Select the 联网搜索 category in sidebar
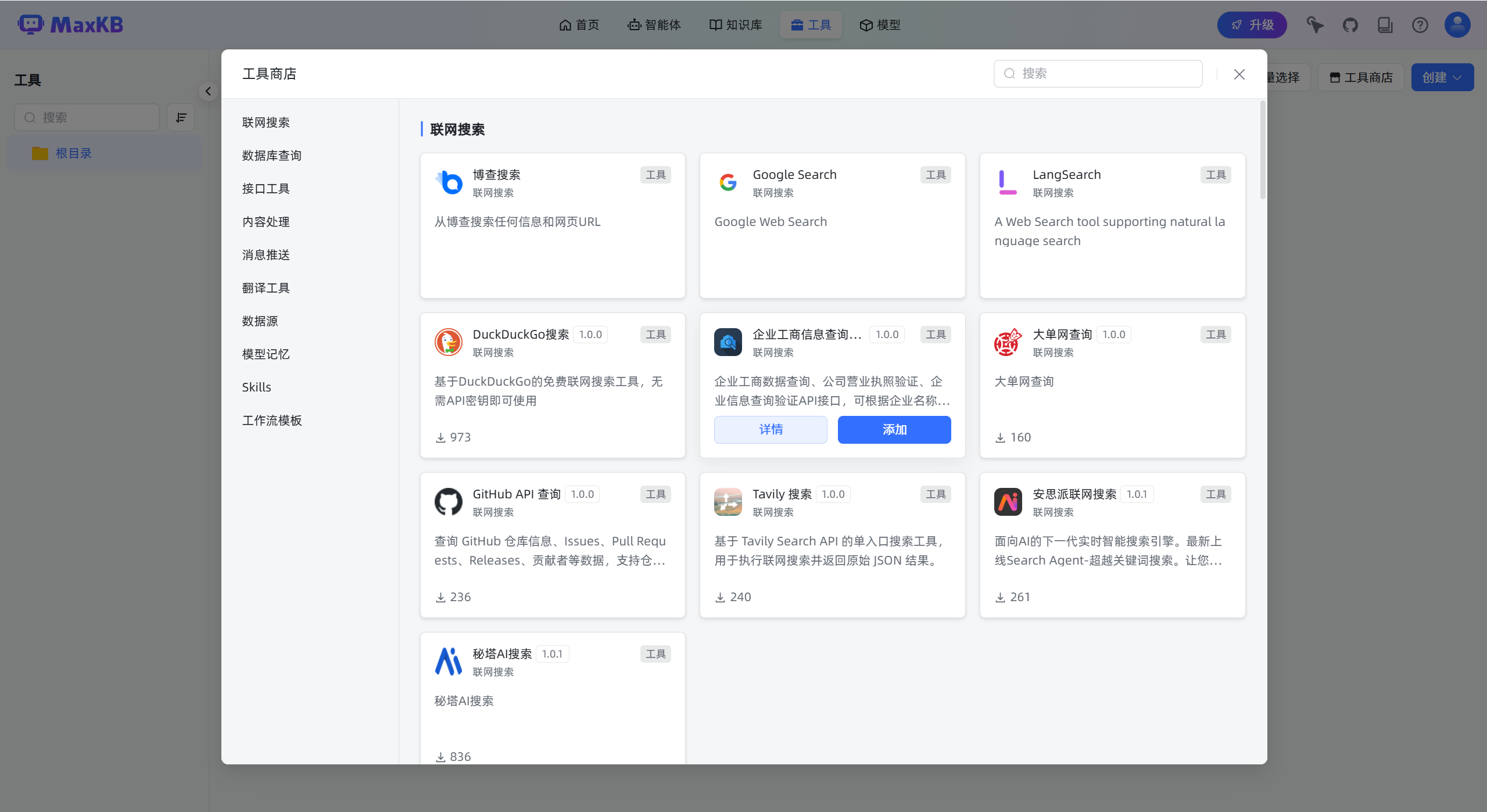Image resolution: width=1487 pixels, height=812 pixels. coord(266,123)
